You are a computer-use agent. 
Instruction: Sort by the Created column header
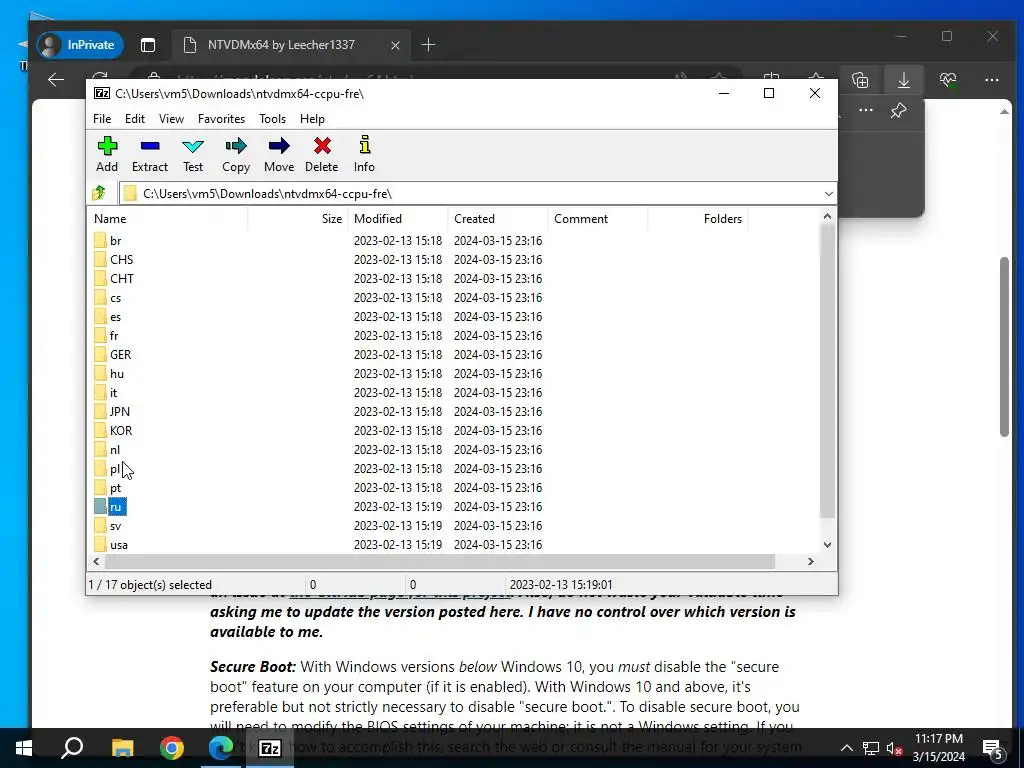(x=498, y=219)
